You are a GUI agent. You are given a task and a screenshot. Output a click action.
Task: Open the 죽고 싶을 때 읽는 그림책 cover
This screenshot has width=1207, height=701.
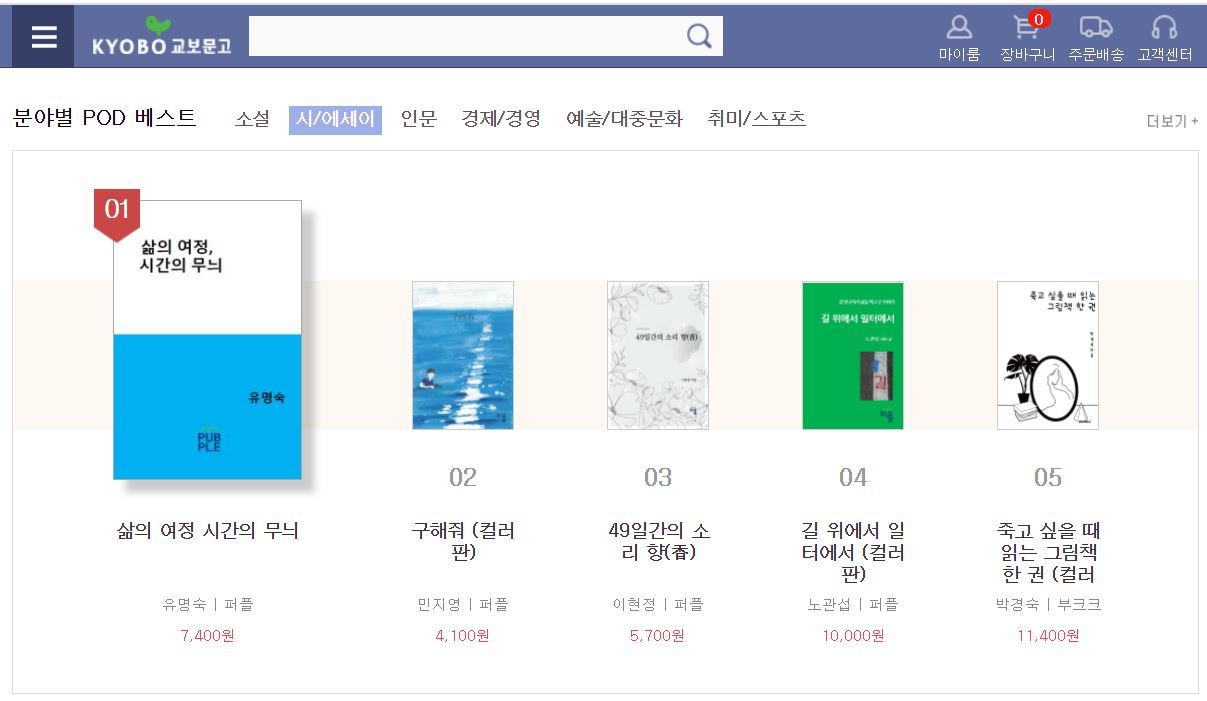[1048, 355]
